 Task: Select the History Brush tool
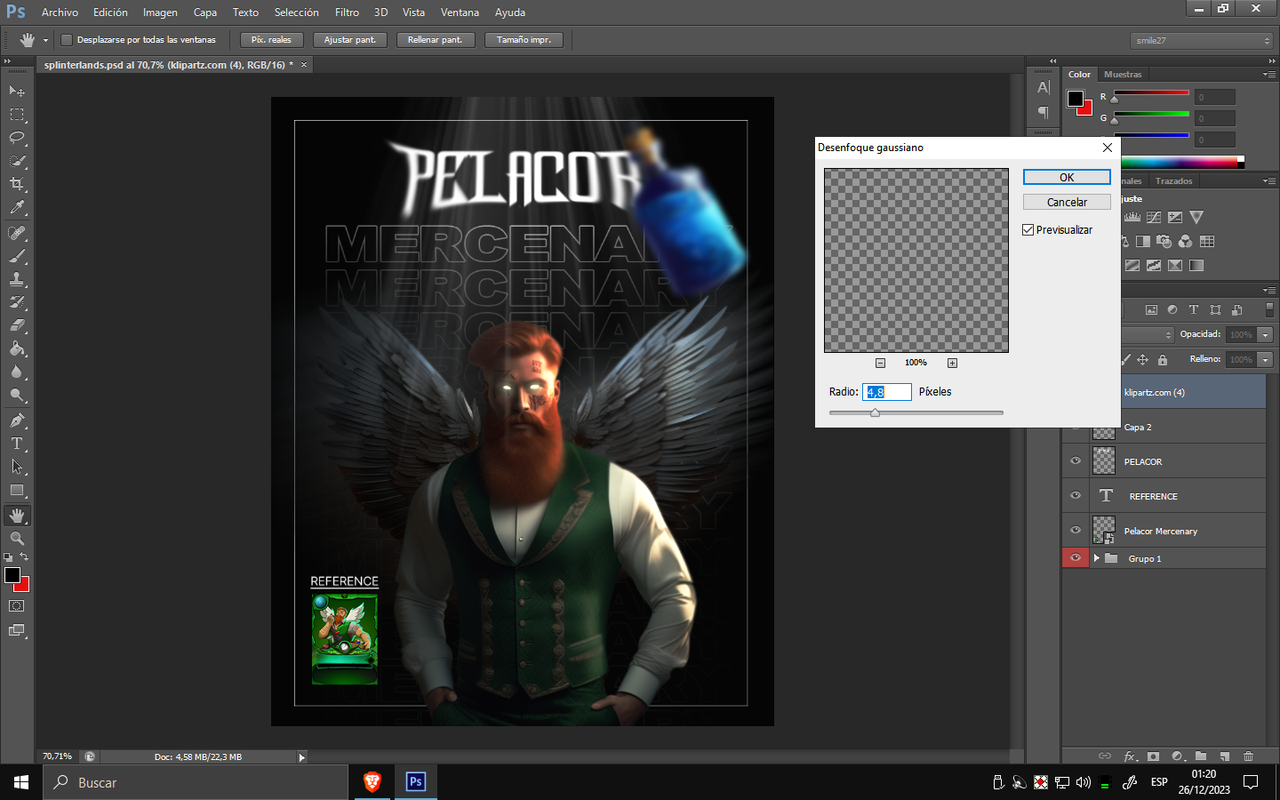click(x=17, y=302)
